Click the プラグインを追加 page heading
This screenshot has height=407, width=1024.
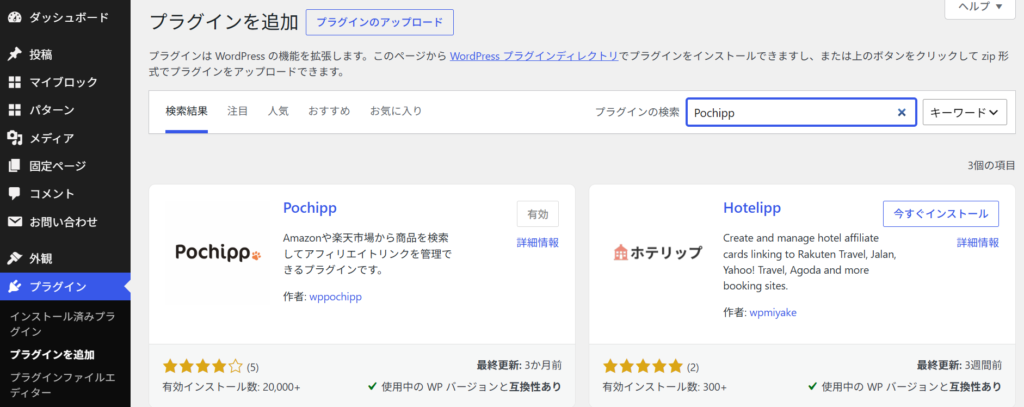point(223,22)
